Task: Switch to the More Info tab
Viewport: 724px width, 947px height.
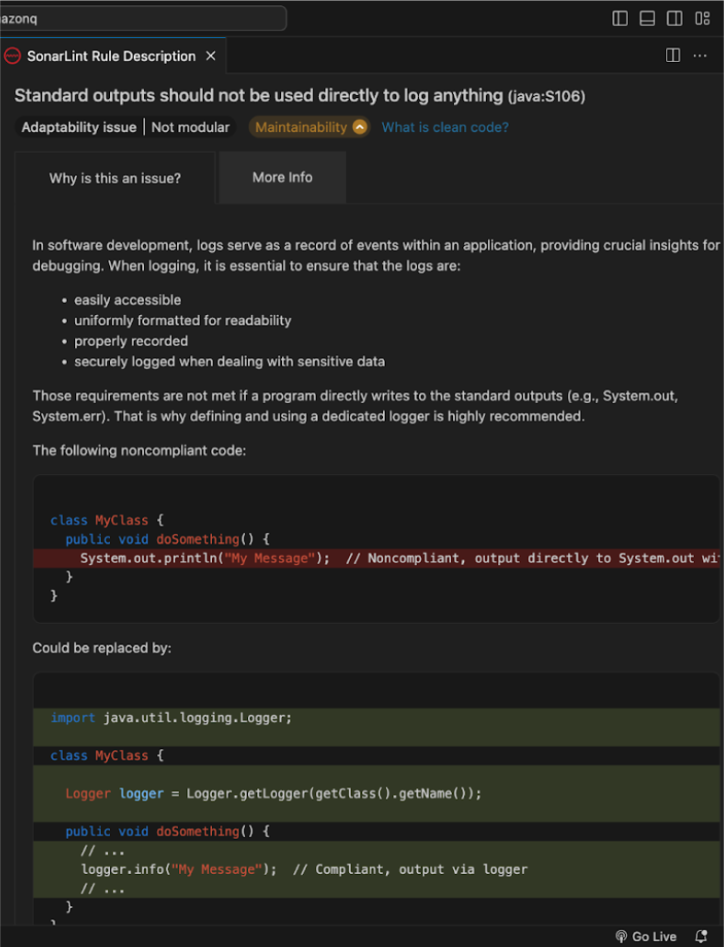Action: [281, 177]
